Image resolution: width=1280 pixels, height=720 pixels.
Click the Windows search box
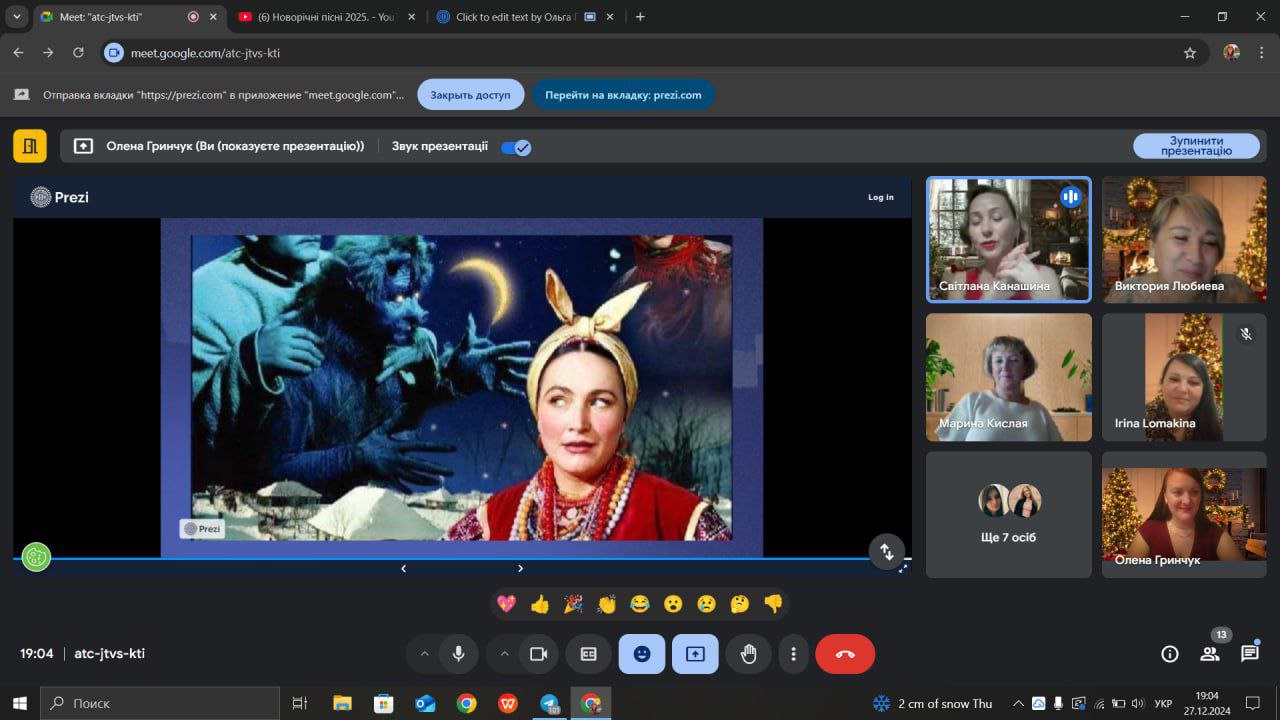[x=160, y=703]
